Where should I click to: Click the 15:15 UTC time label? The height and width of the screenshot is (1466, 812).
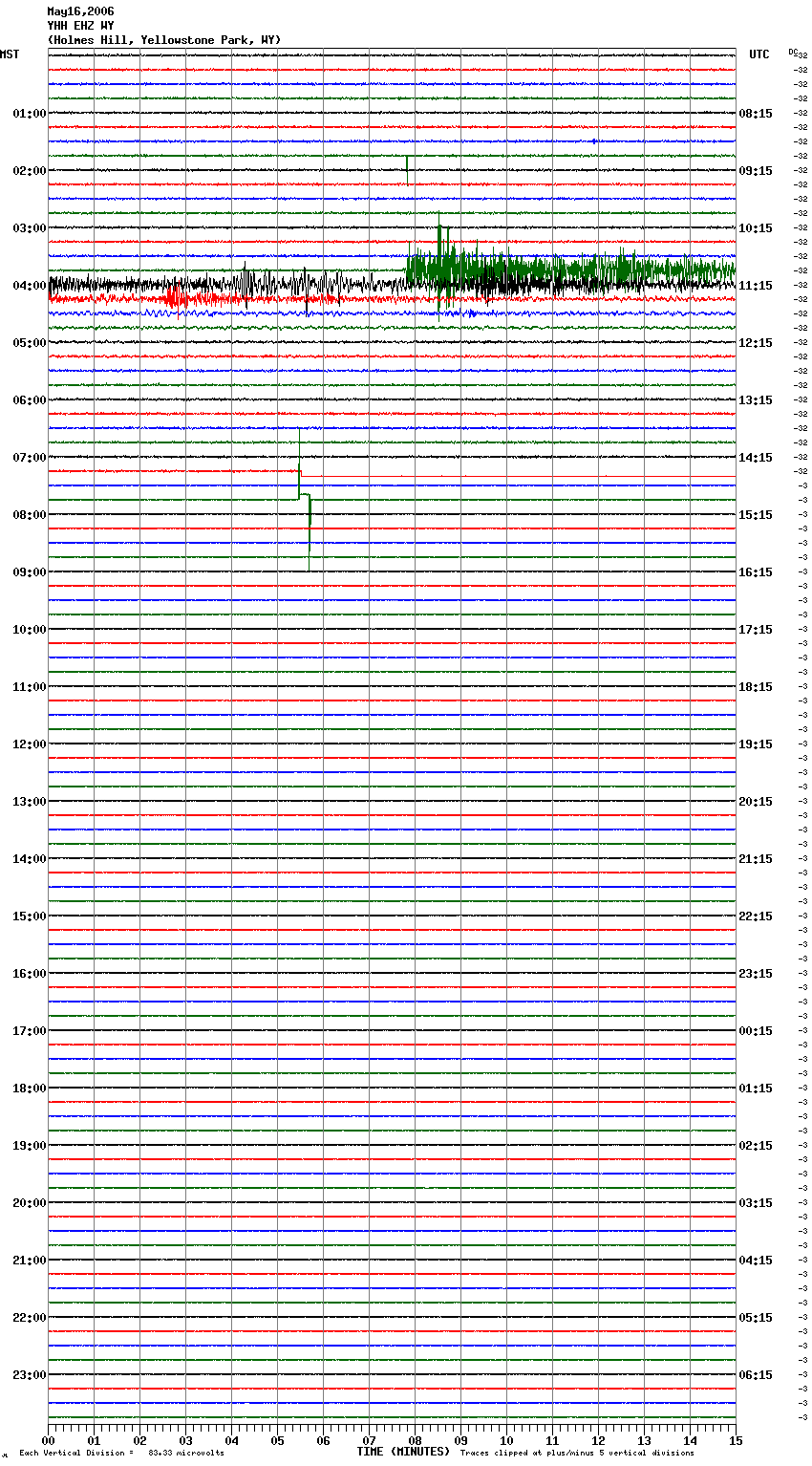(756, 515)
